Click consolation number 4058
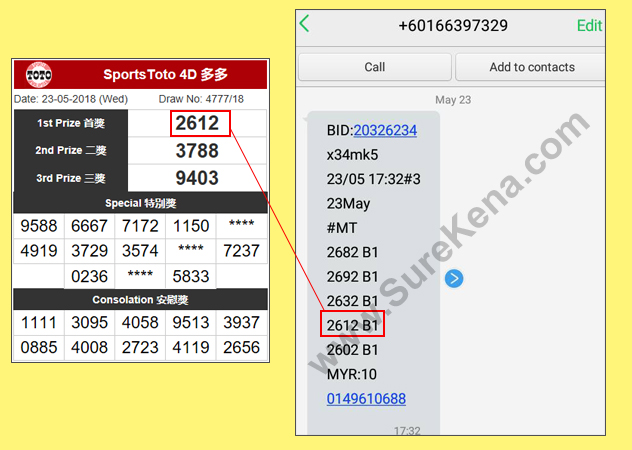 pos(140,323)
